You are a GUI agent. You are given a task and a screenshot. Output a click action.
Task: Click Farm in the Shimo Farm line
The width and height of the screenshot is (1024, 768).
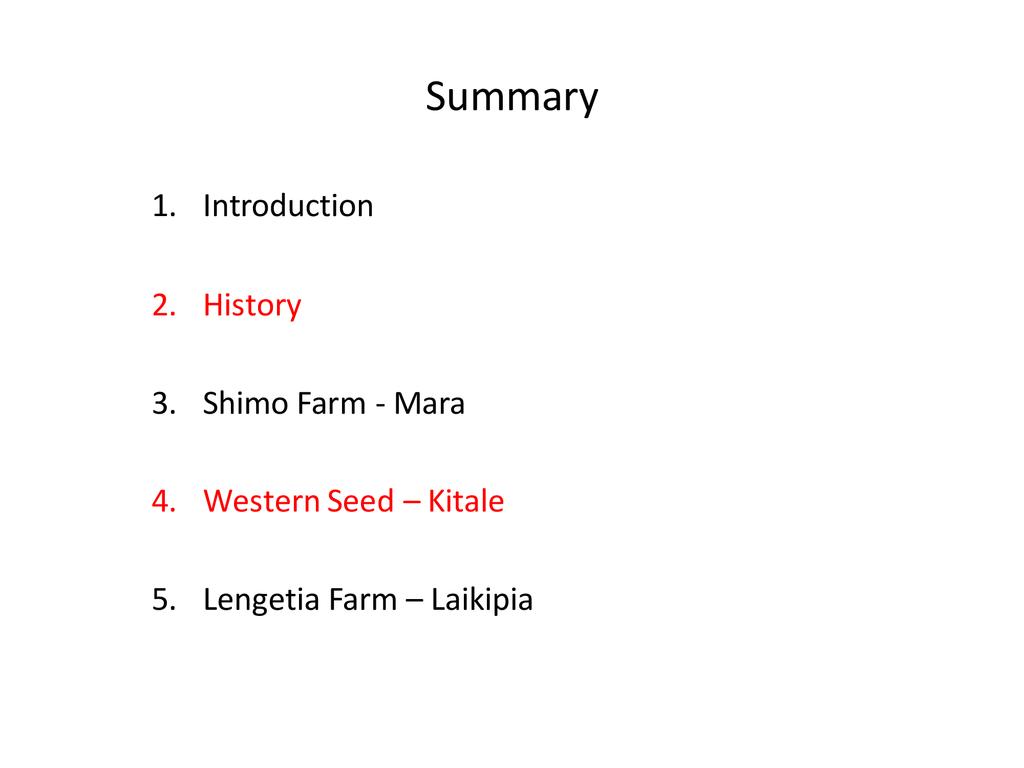pos(330,404)
